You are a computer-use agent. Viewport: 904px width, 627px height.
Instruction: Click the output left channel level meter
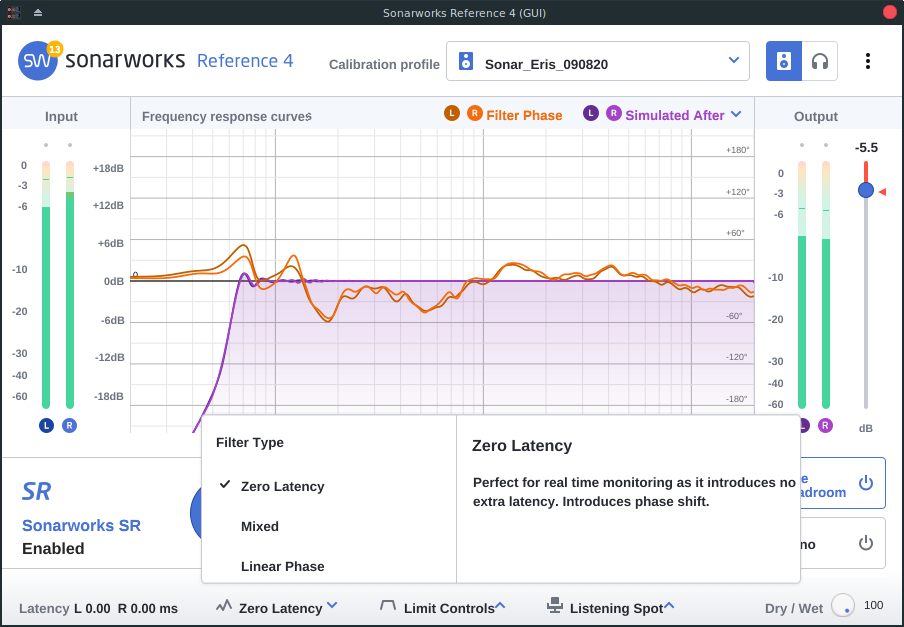pyautogui.click(x=801, y=285)
